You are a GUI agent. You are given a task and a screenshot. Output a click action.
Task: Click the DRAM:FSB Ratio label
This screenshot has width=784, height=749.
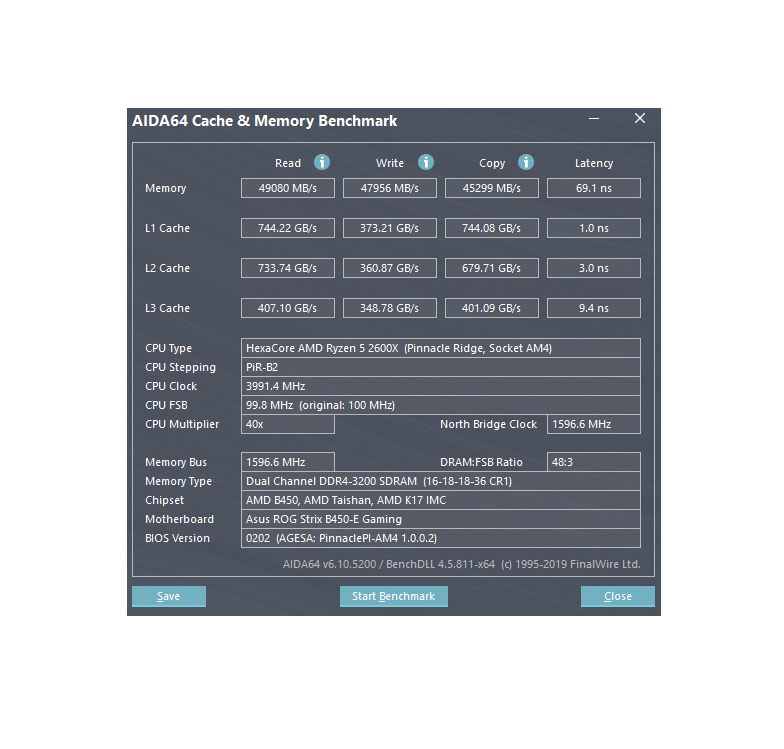(x=481, y=462)
